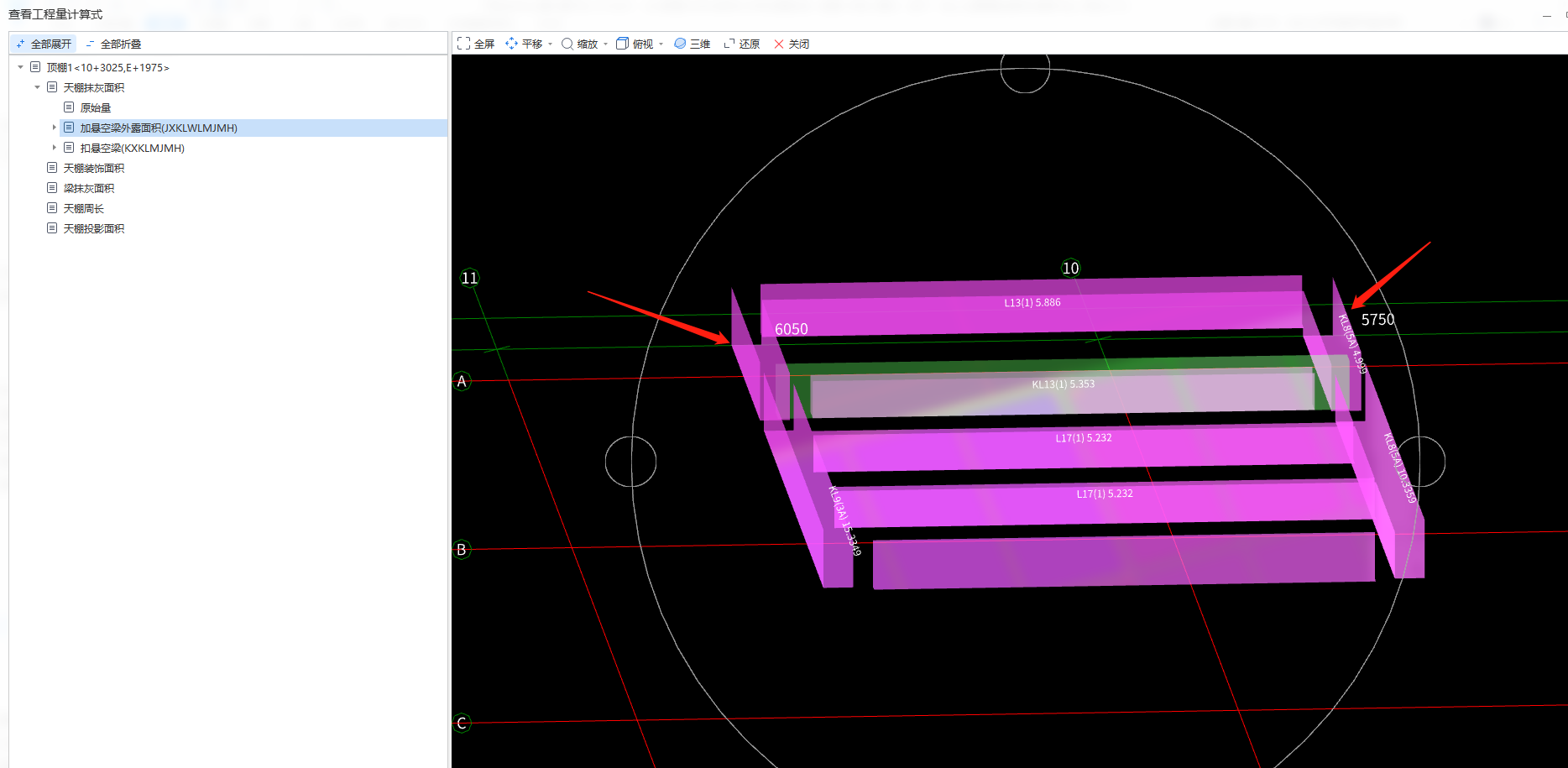Click the 6050 dimension label

point(792,330)
